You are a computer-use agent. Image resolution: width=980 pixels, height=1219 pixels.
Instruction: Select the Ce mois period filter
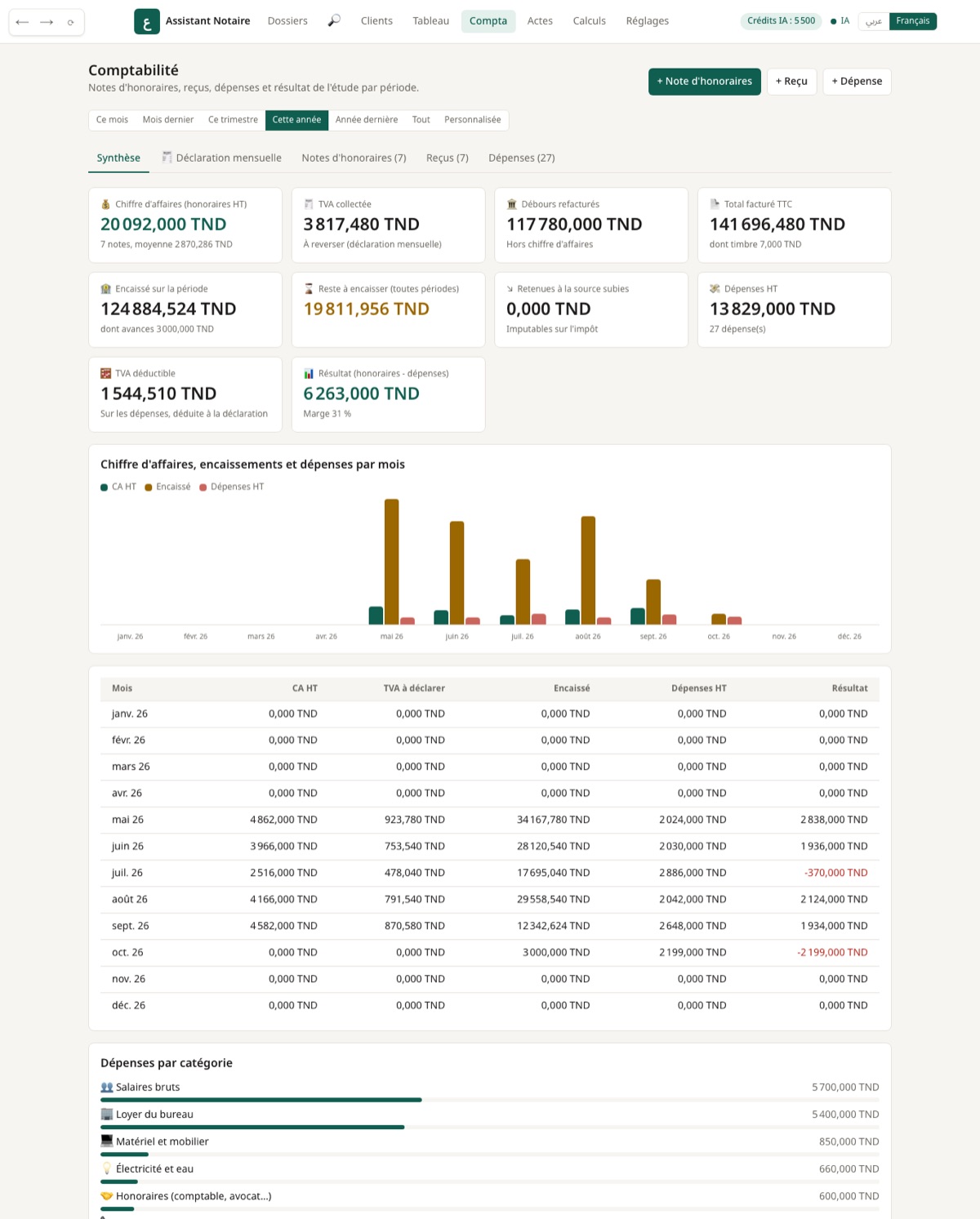(x=112, y=120)
